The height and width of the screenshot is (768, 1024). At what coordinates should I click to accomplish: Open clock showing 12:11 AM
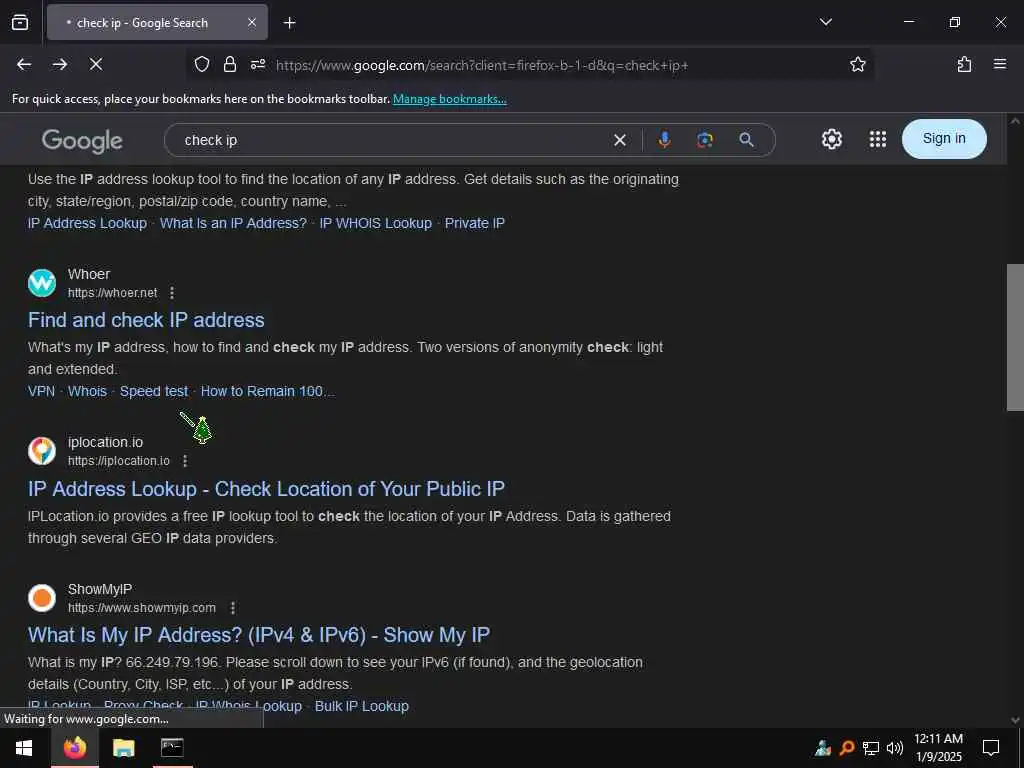(938, 748)
